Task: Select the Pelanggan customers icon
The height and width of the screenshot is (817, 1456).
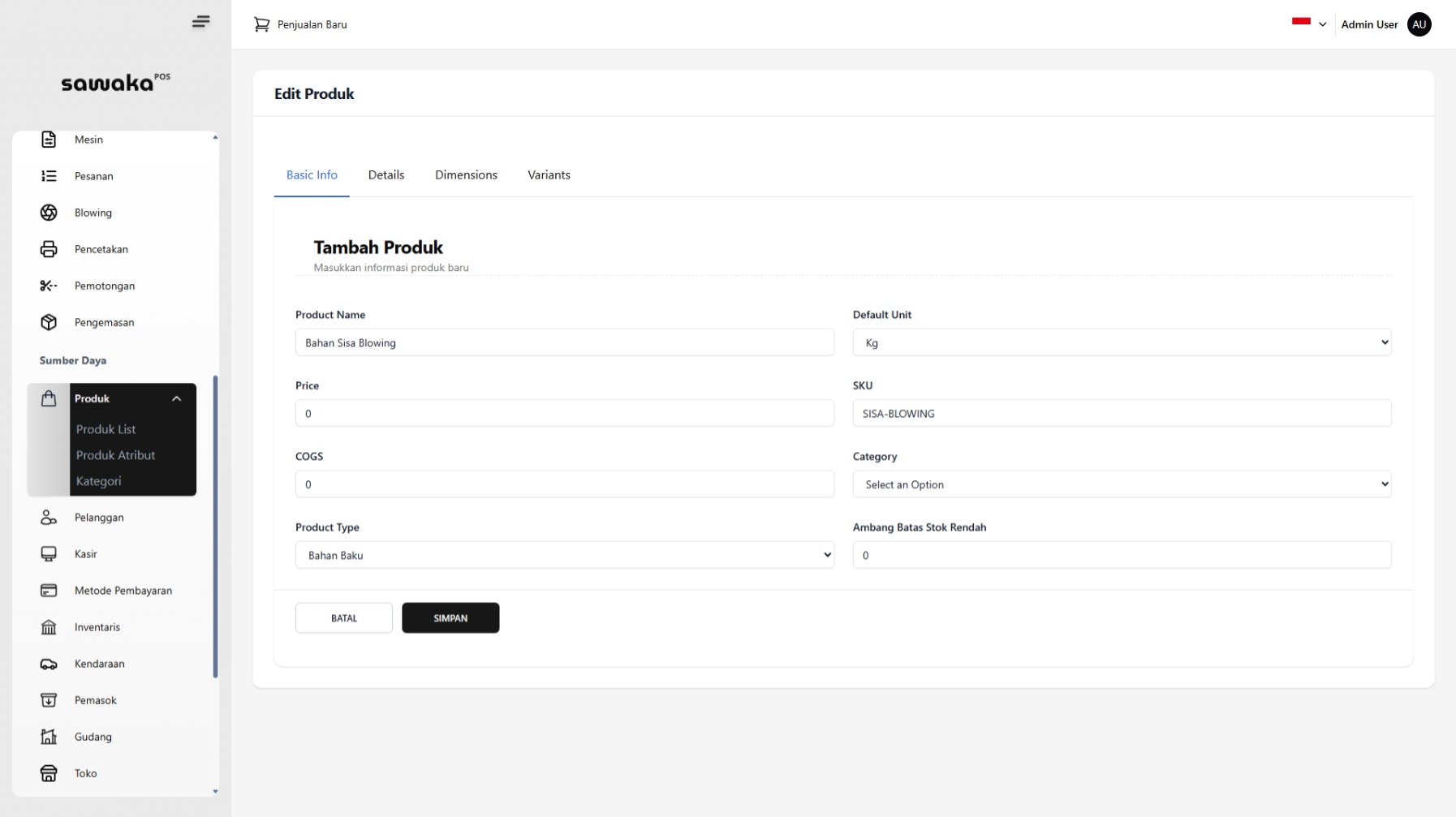Action: (x=49, y=518)
